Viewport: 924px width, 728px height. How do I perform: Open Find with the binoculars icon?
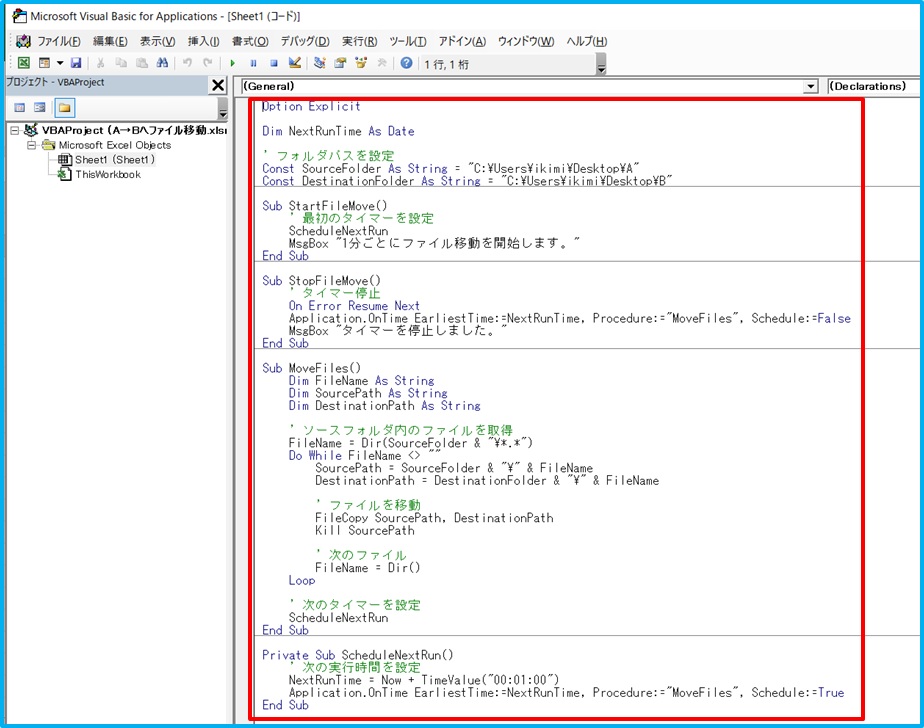coord(163,63)
